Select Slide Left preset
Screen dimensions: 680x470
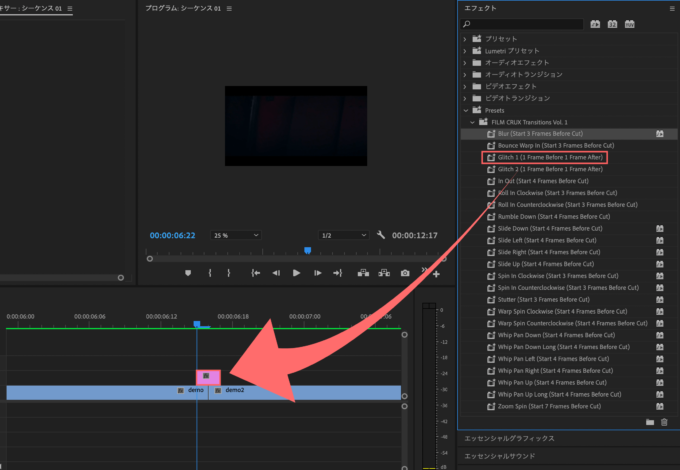coord(547,240)
